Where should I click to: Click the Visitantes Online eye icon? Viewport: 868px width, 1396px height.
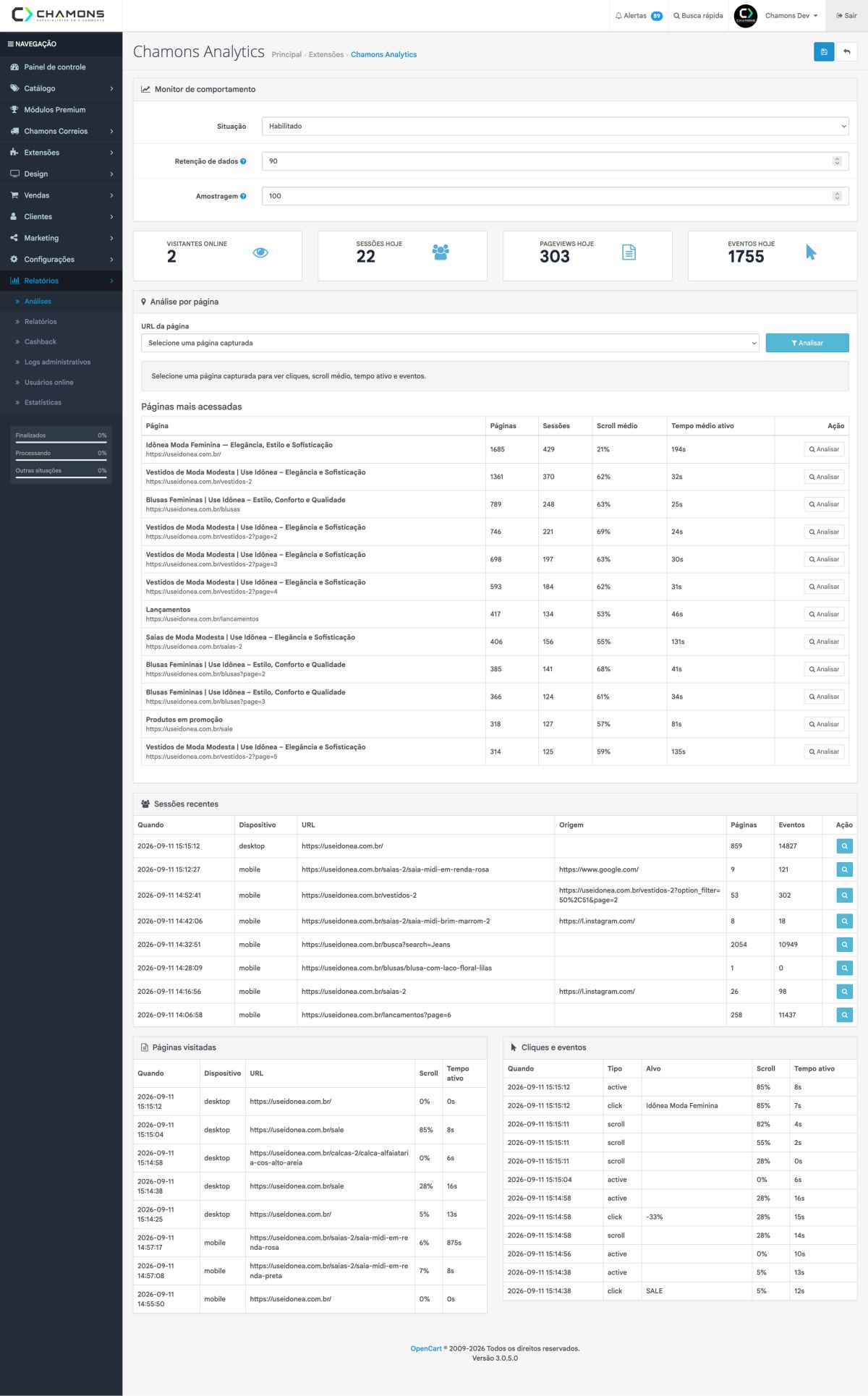(x=260, y=252)
